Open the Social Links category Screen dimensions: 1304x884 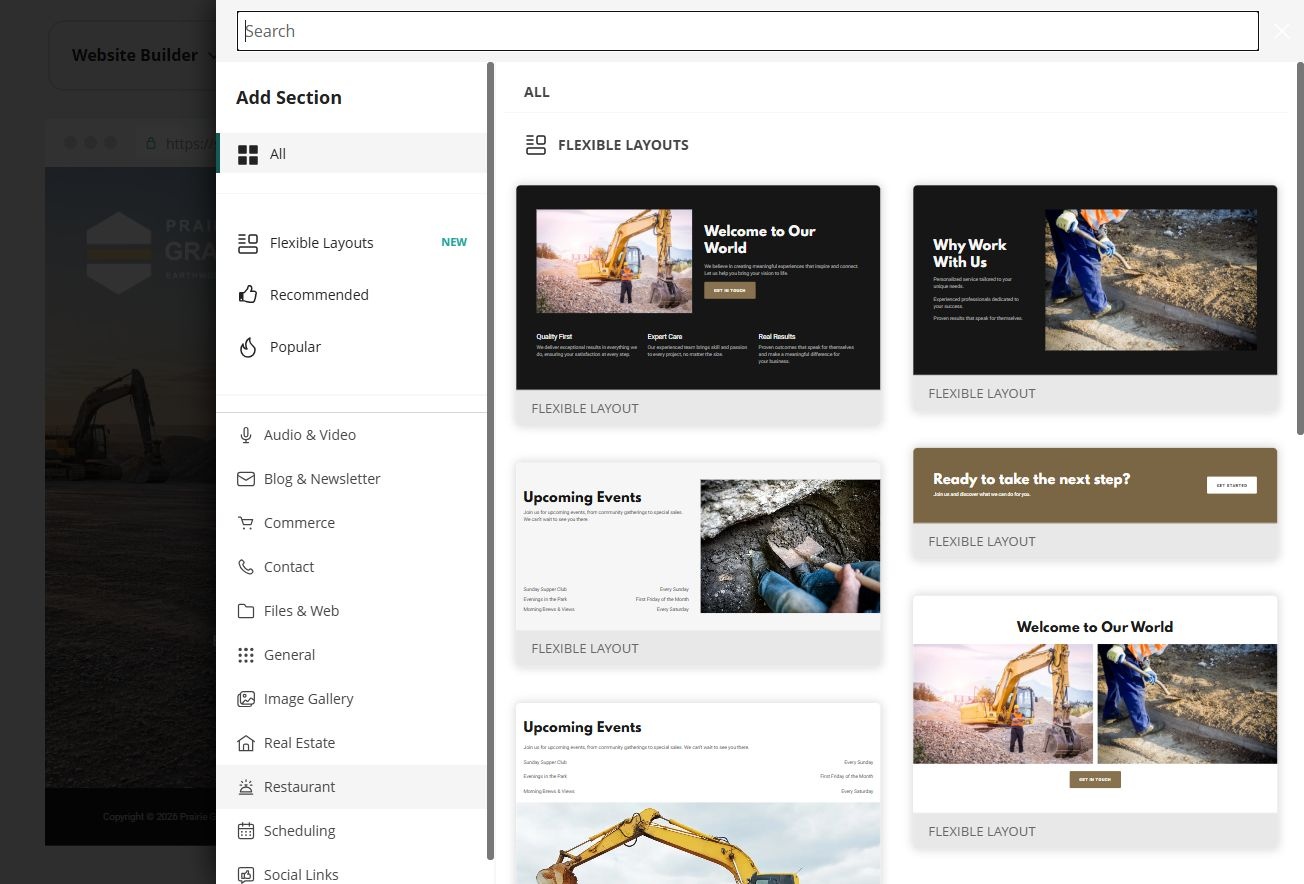[x=351, y=874]
